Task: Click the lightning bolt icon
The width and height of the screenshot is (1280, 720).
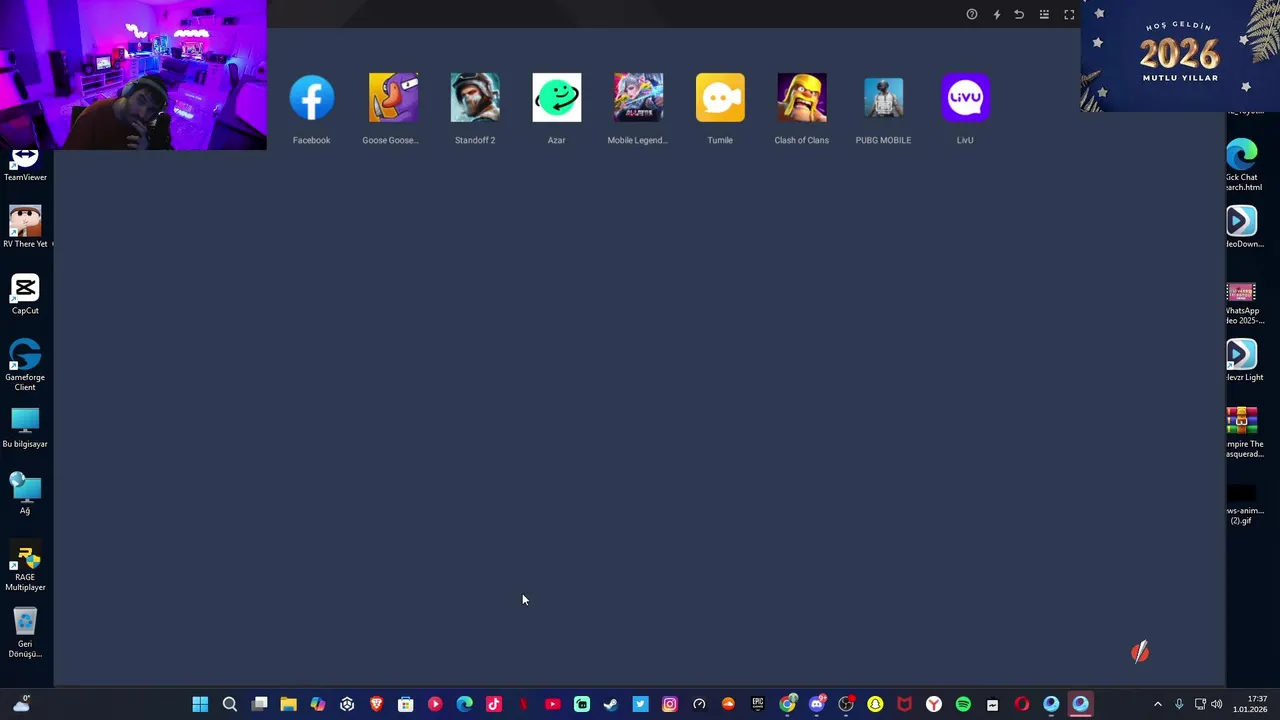Action: tap(996, 14)
